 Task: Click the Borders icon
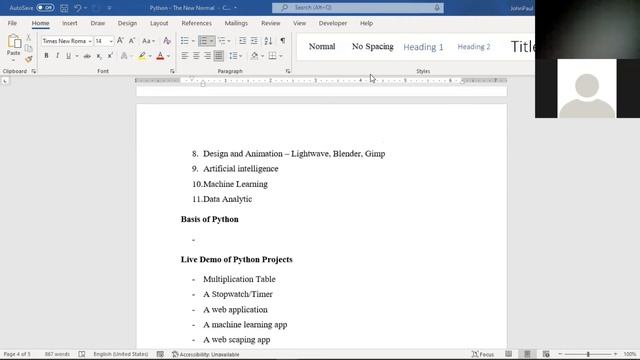(272, 56)
